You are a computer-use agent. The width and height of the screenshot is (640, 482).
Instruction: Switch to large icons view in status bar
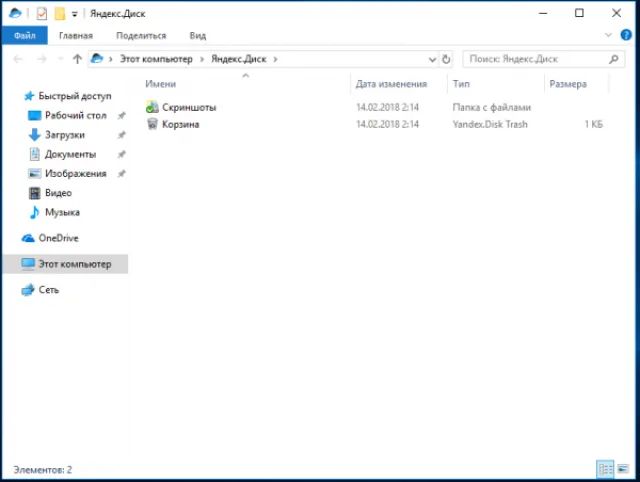623,469
